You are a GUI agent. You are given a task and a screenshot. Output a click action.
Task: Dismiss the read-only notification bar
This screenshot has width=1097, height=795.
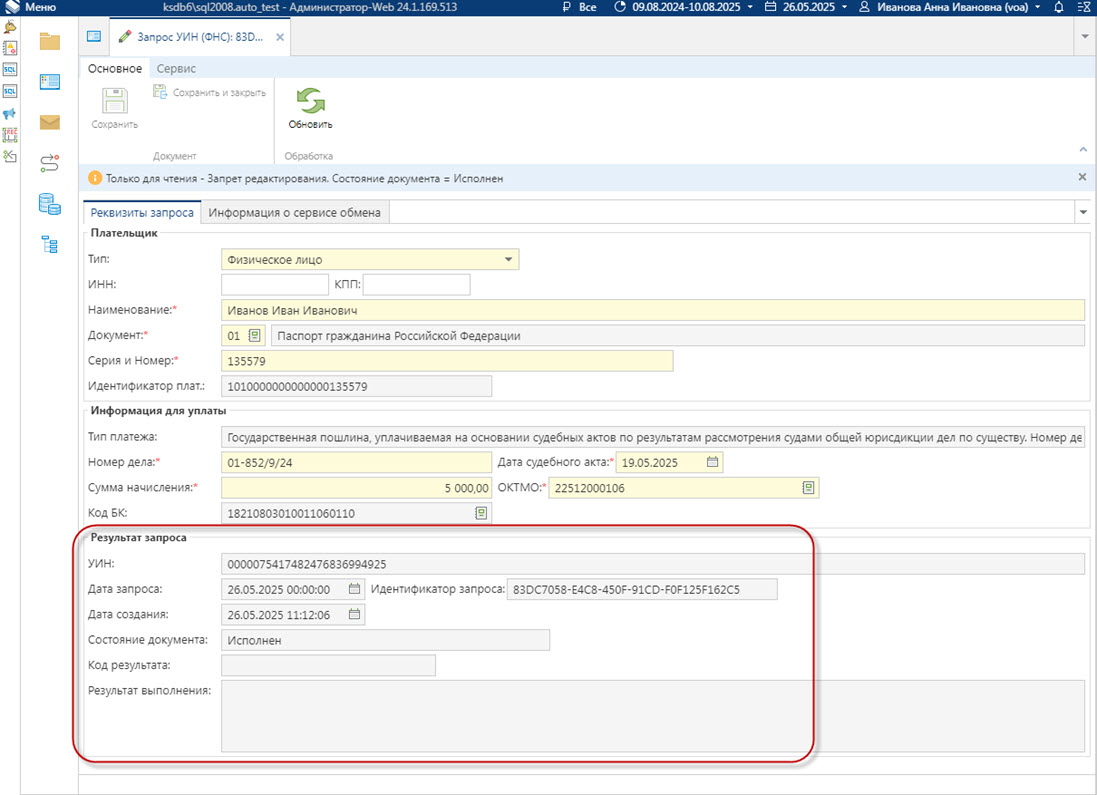click(1082, 177)
